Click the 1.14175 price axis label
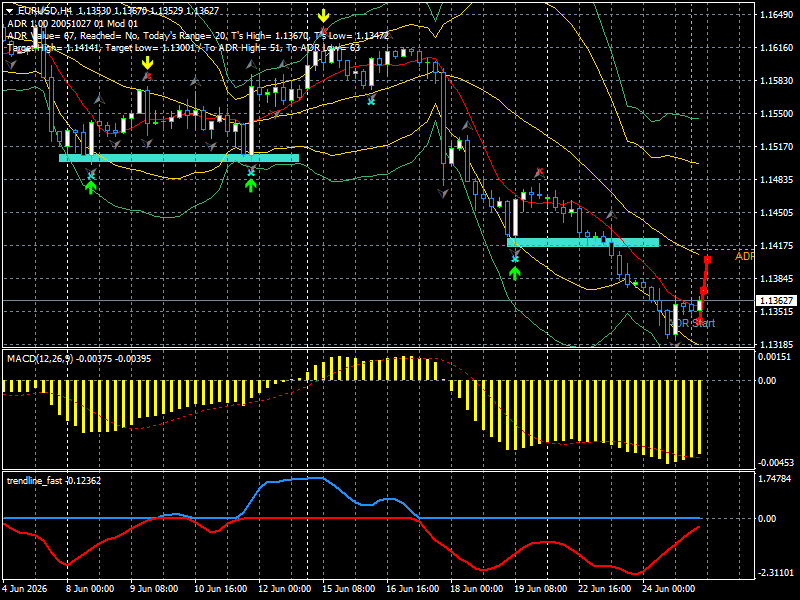 pos(777,246)
